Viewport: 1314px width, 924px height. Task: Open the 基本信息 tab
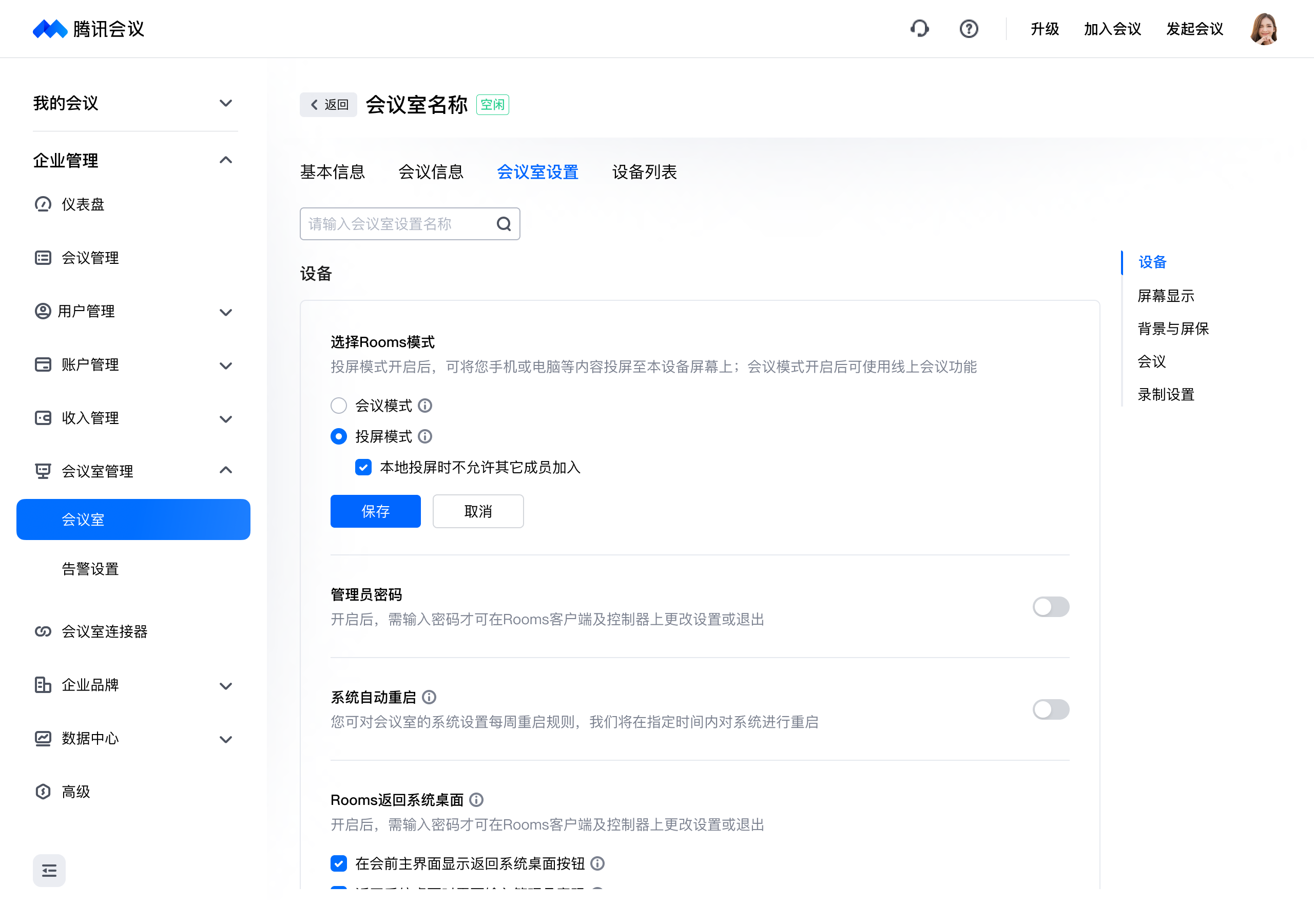(332, 172)
